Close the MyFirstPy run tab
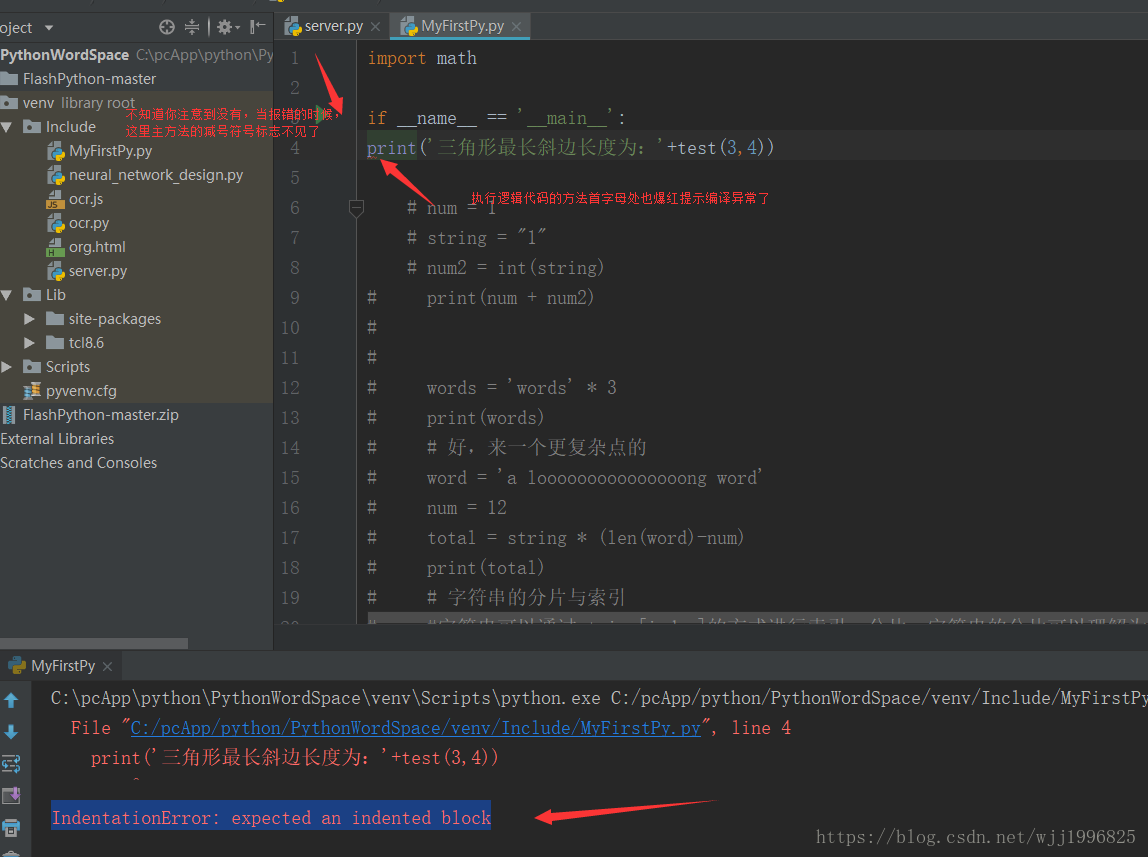Image resolution: width=1148 pixels, height=857 pixels. (108, 666)
